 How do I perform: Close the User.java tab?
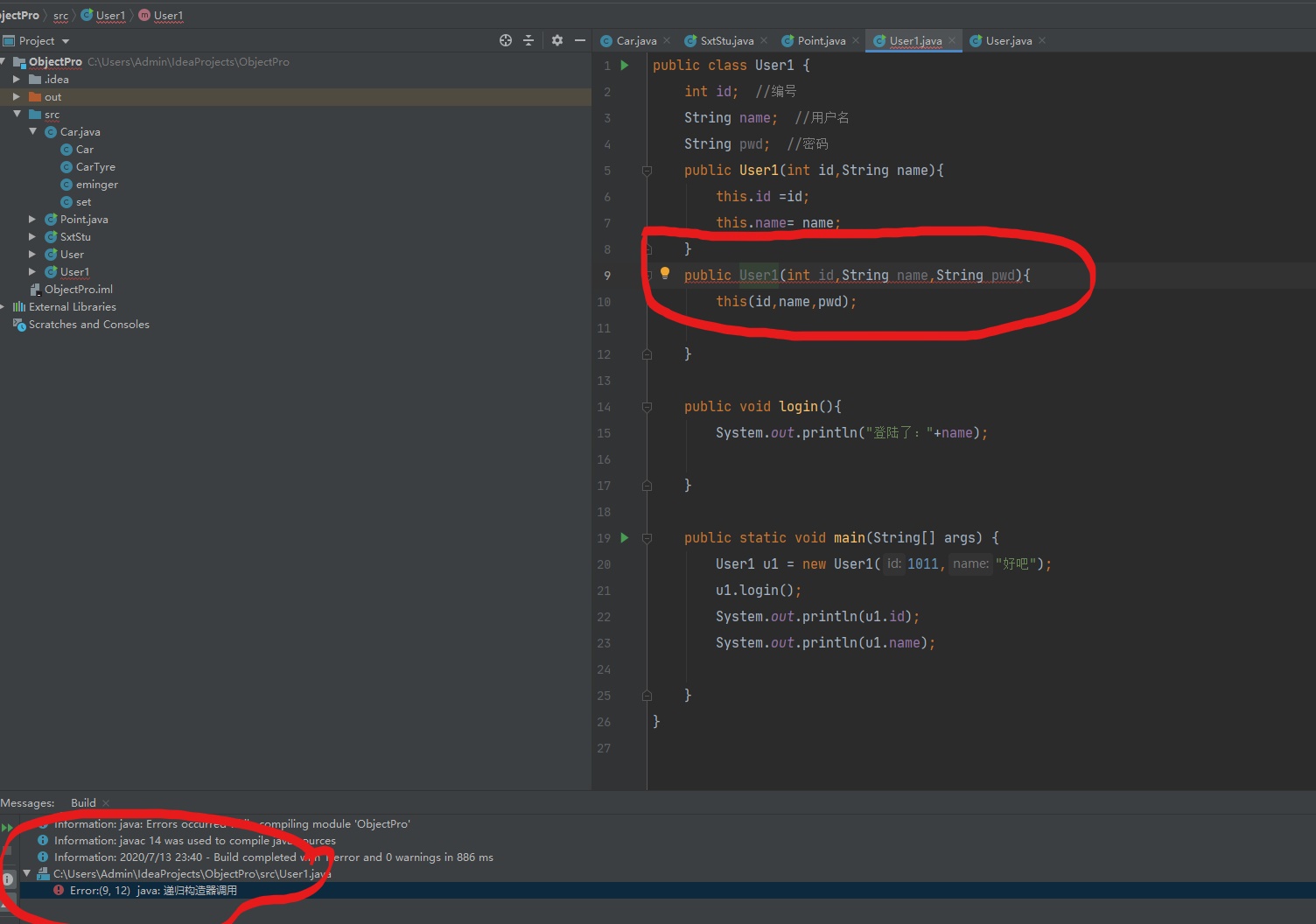[x=1042, y=40]
